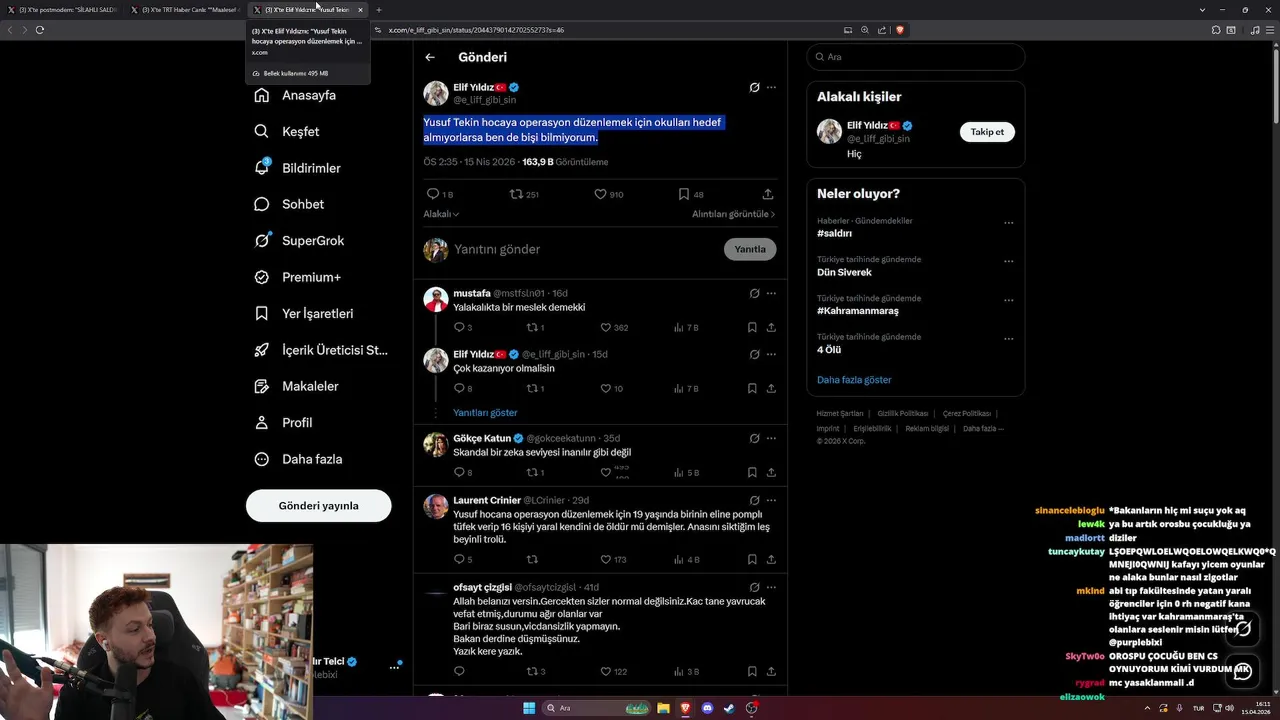Like mustafa's reply with 362 likes
This screenshot has height=720, width=1280.
coord(614,327)
